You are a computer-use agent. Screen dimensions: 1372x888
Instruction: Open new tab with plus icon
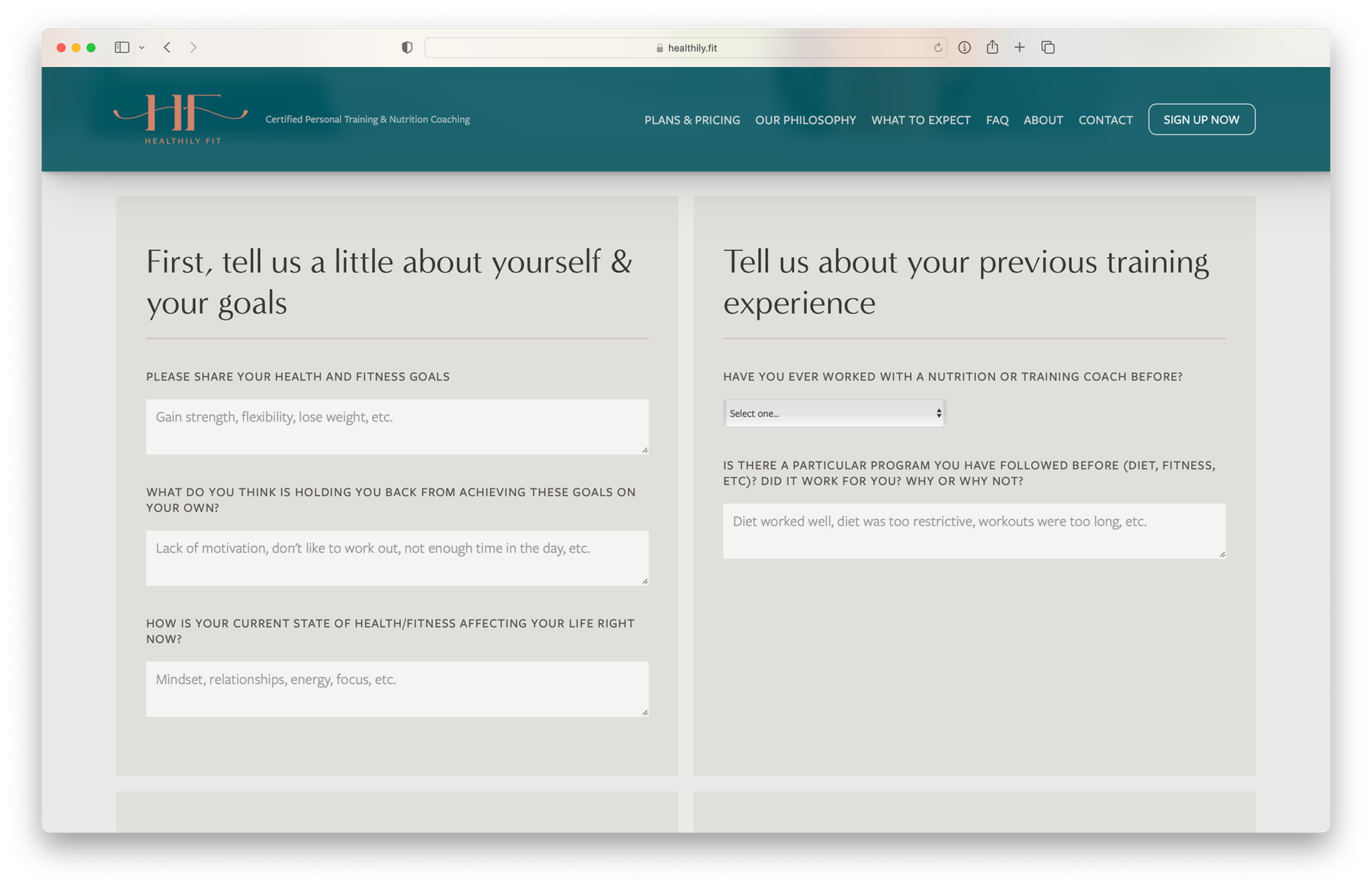[x=1020, y=47]
